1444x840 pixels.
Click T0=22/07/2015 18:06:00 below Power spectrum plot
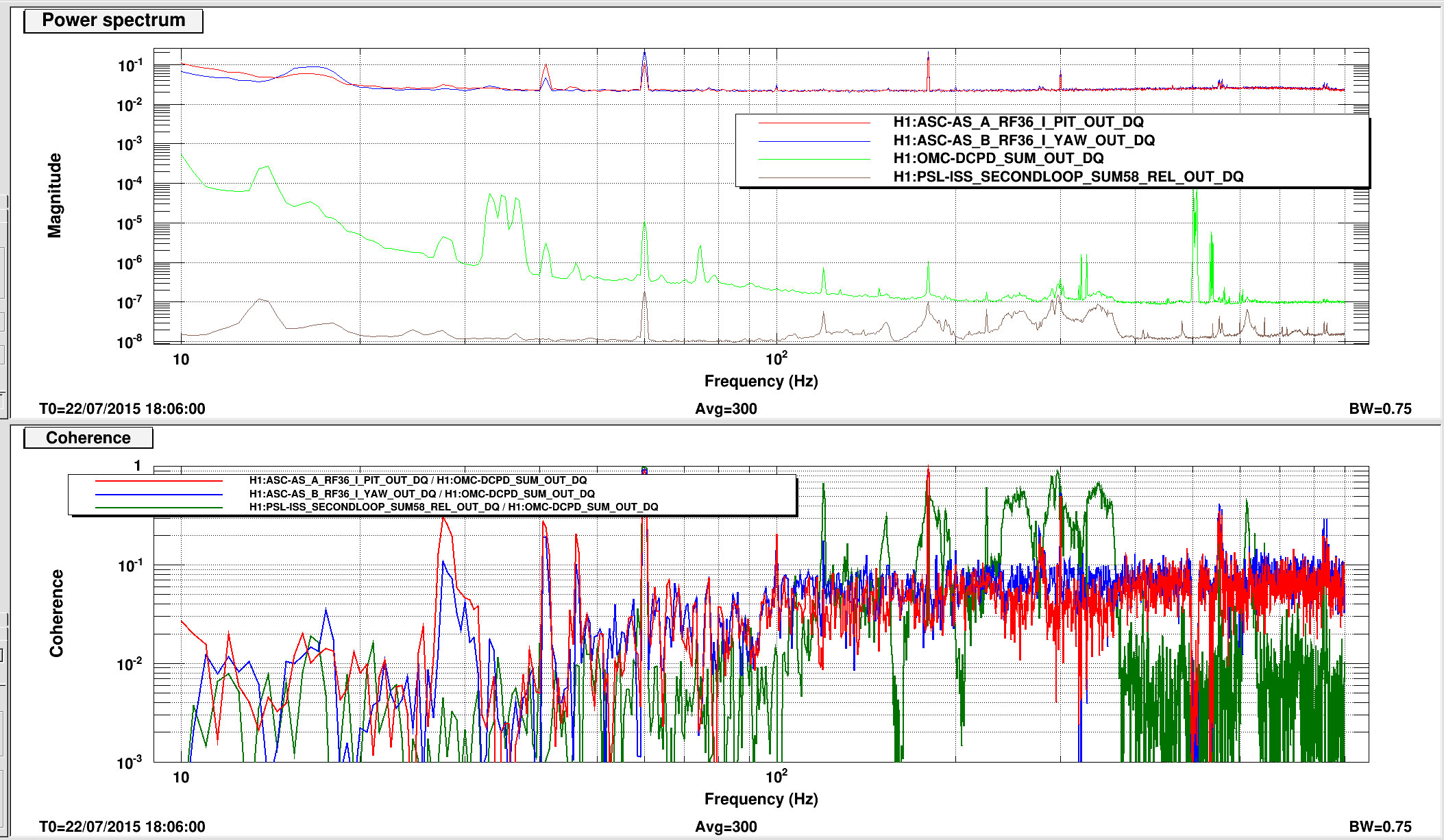pos(122,409)
